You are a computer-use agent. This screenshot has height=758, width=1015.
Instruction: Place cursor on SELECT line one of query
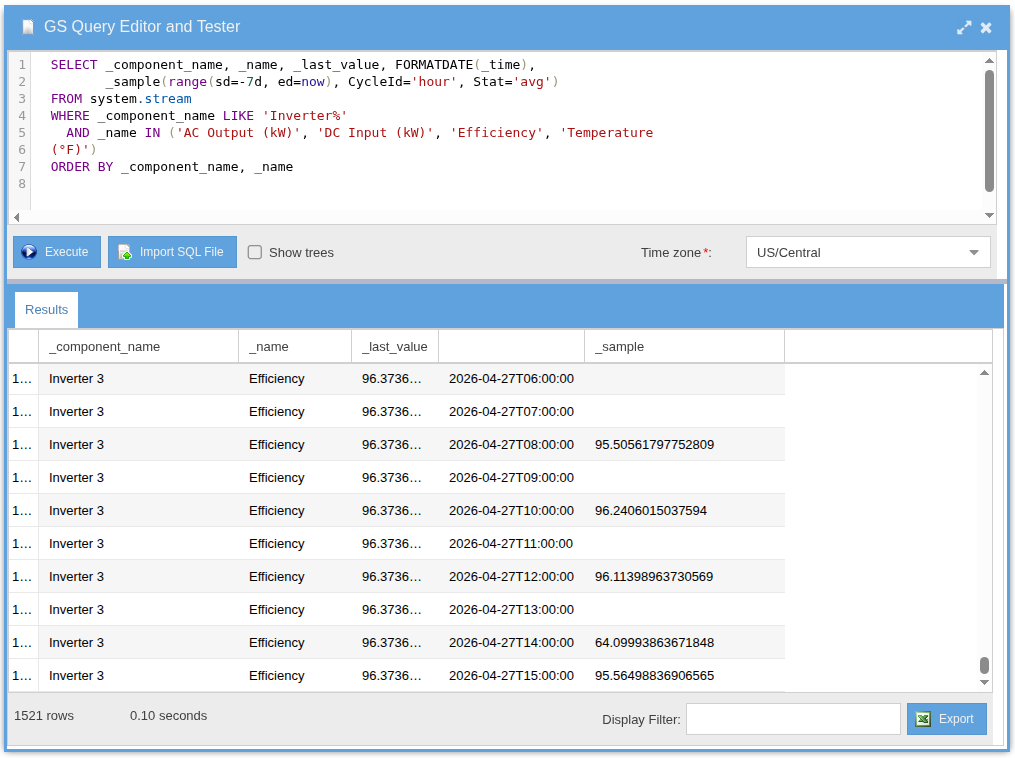click(x=293, y=65)
